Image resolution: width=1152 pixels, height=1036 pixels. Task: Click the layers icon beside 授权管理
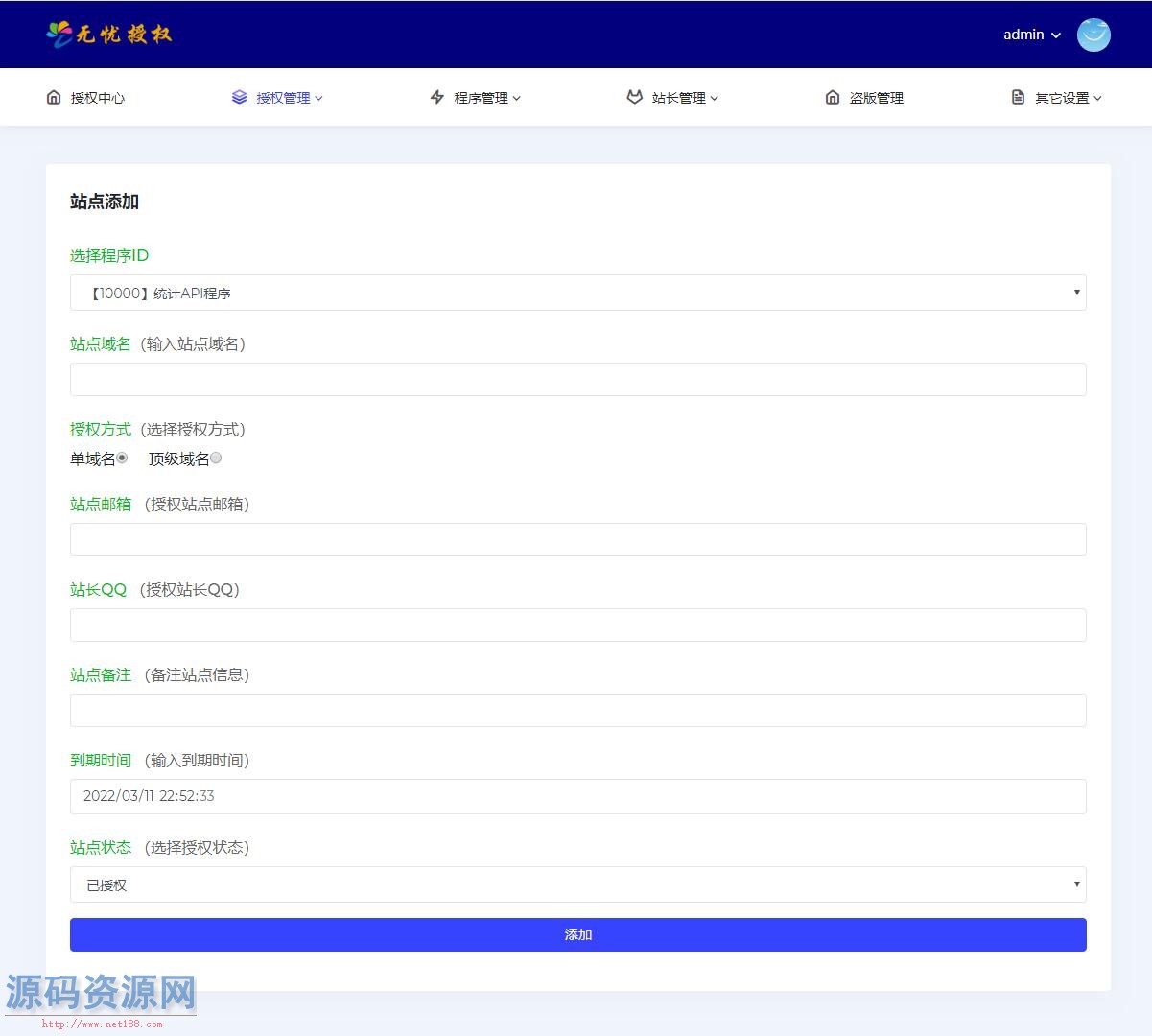(x=239, y=97)
